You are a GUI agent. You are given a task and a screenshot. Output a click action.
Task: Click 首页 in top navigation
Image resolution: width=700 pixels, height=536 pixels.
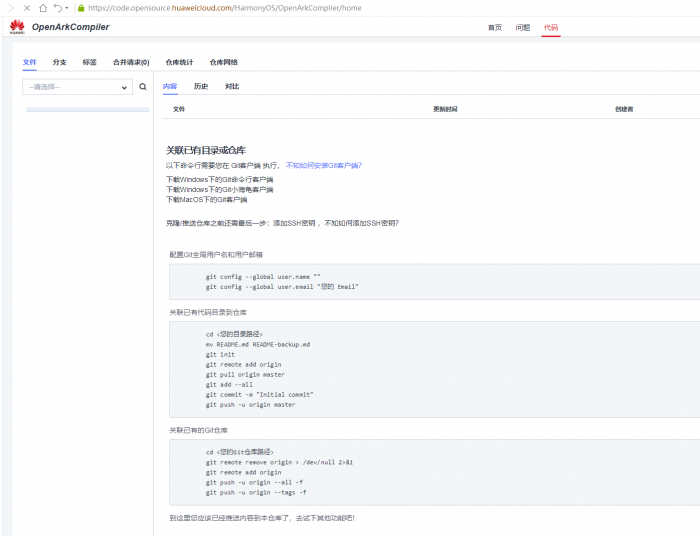[x=495, y=27]
